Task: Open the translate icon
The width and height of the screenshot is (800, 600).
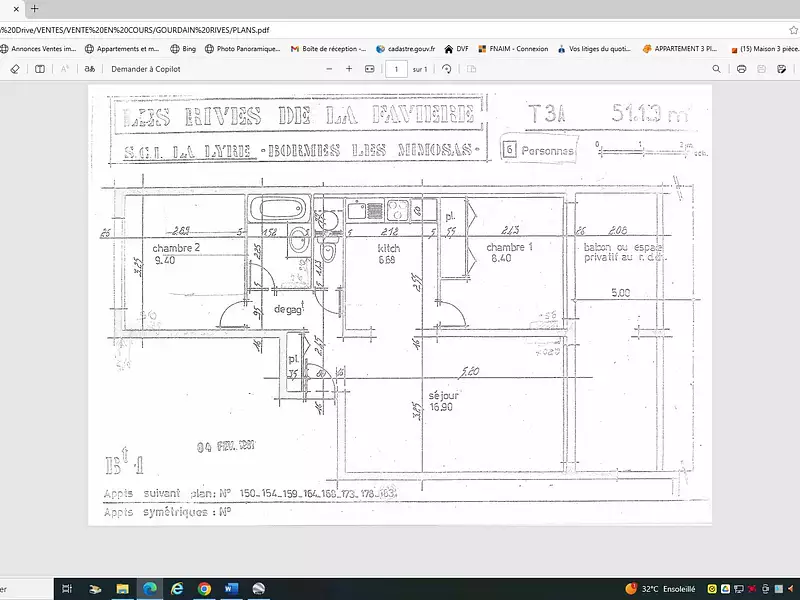Action: click(90, 69)
